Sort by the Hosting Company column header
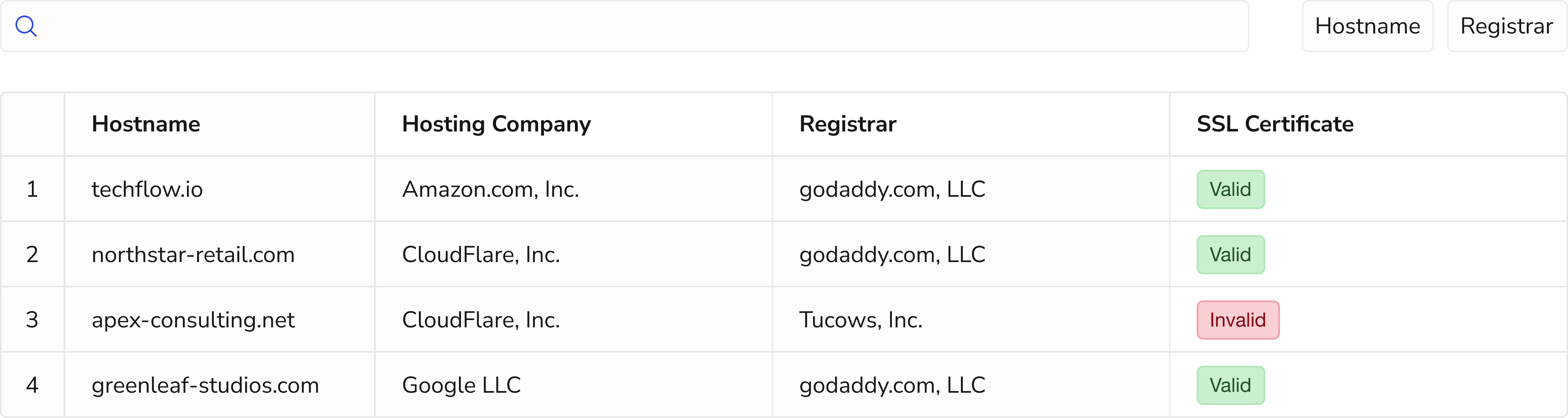 click(x=496, y=124)
